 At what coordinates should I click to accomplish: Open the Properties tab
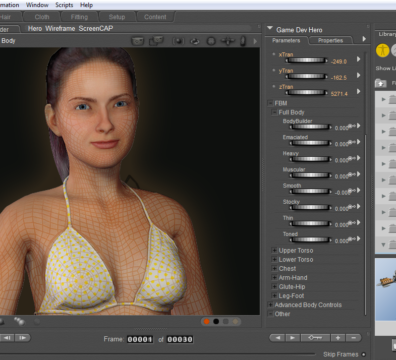tap(330, 40)
